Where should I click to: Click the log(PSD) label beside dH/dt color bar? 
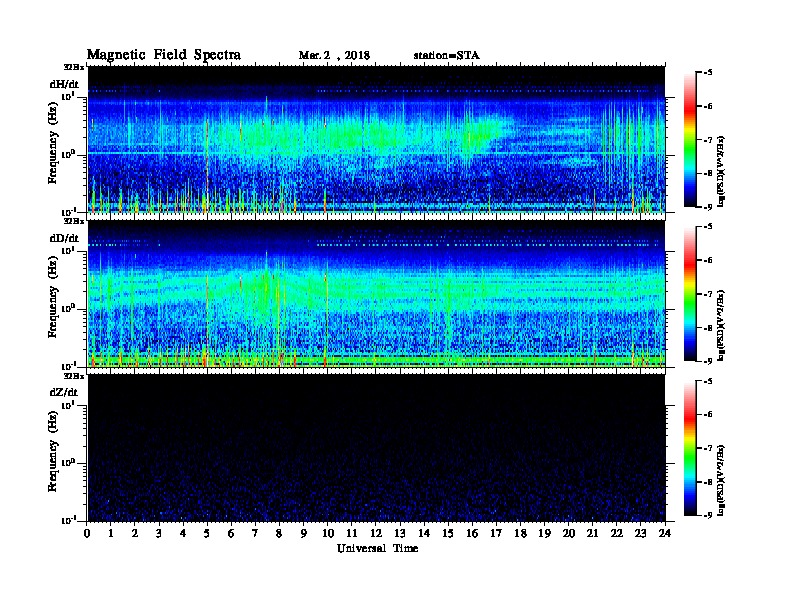[x=722, y=171]
